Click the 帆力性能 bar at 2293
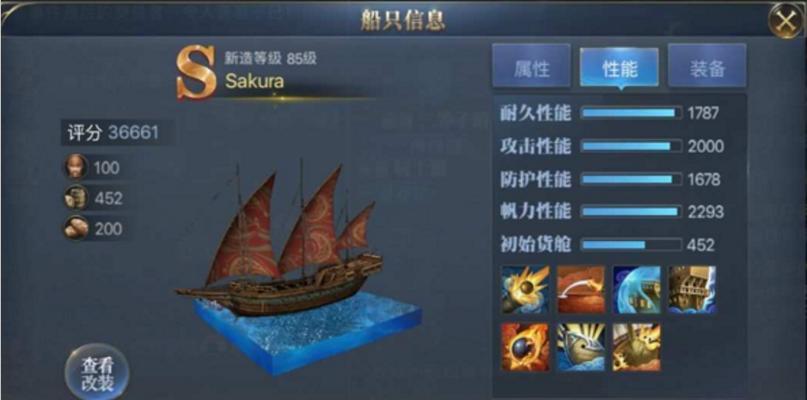The width and height of the screenshot is (807, 400). 631,212
